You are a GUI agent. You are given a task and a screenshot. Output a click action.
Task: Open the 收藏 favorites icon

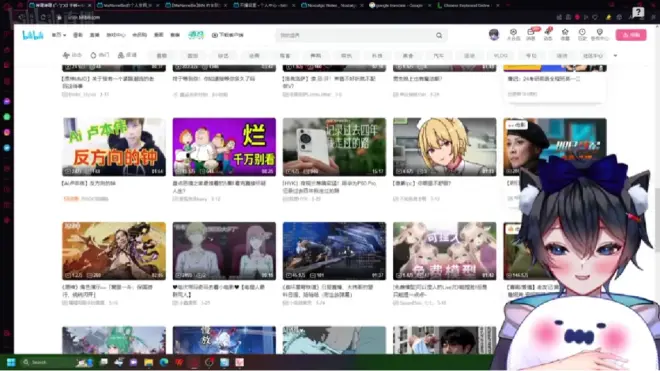[x=565, y=35]
